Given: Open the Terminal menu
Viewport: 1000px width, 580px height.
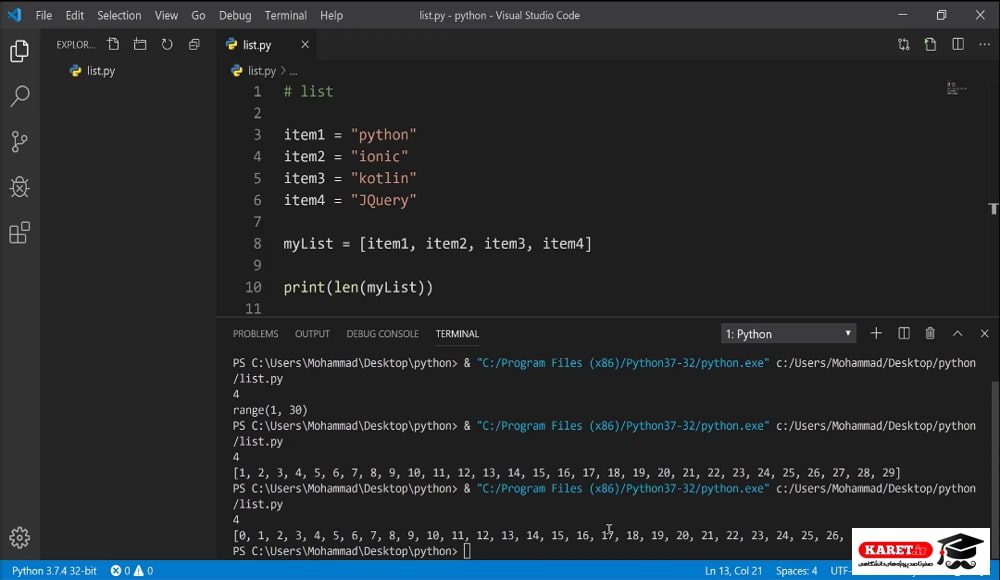Looking at the screenshot, I should click(286, 15).
